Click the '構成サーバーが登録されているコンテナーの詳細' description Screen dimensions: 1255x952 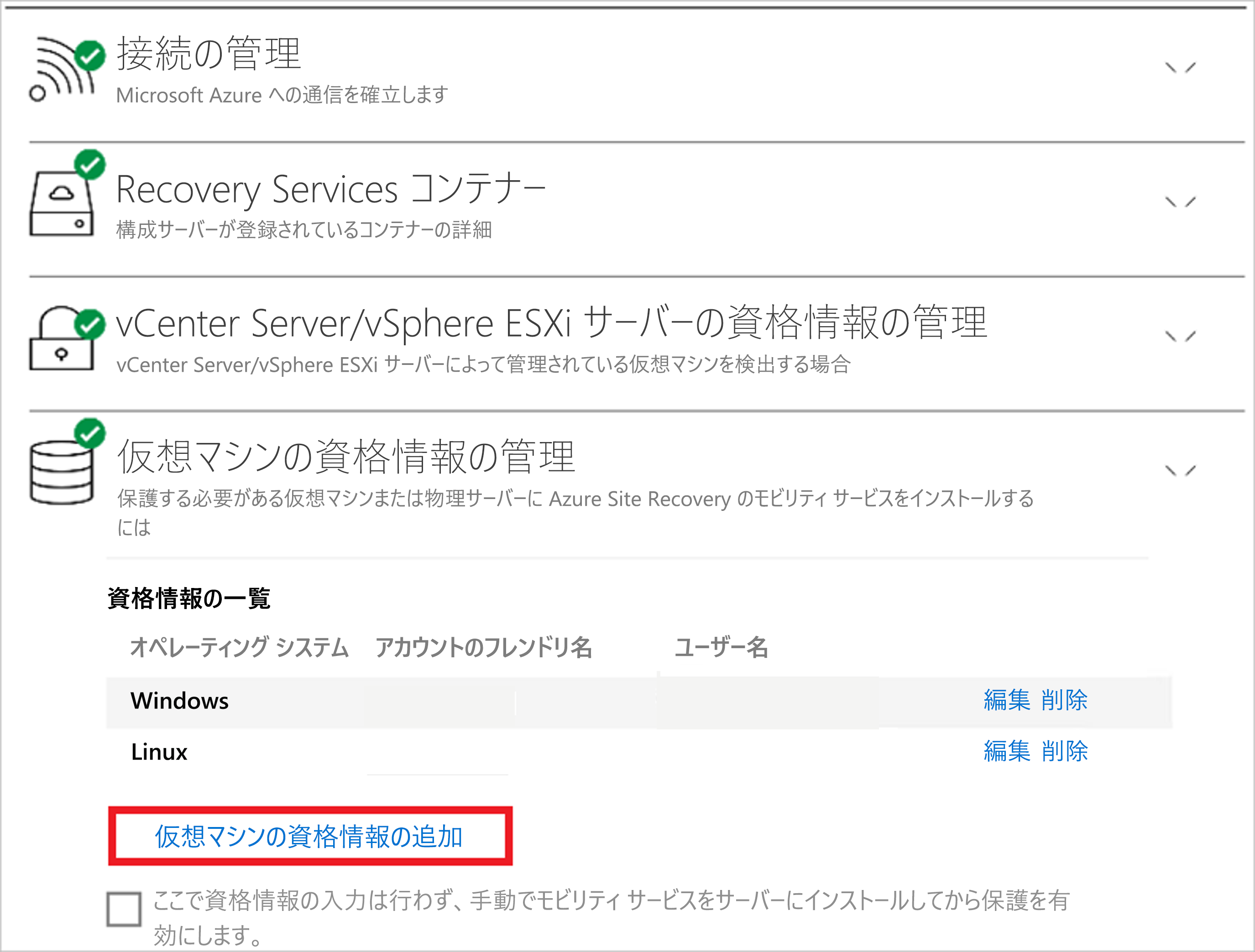coord(304,229)
